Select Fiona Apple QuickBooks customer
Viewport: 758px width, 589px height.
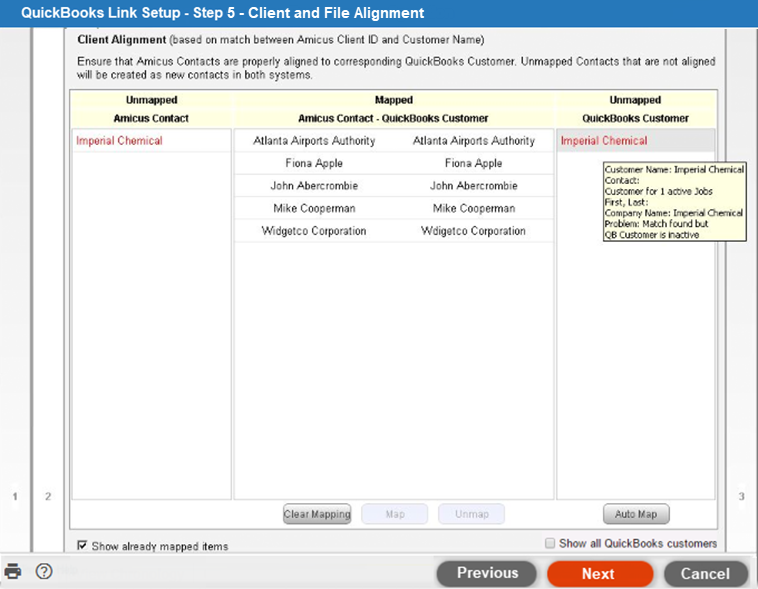(x=474, y=163)
